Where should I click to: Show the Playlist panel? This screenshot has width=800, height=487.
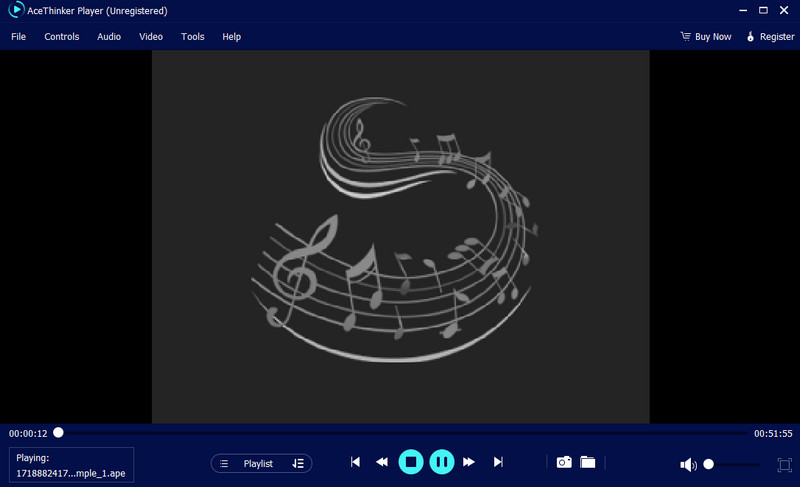(x=258, y=464)
